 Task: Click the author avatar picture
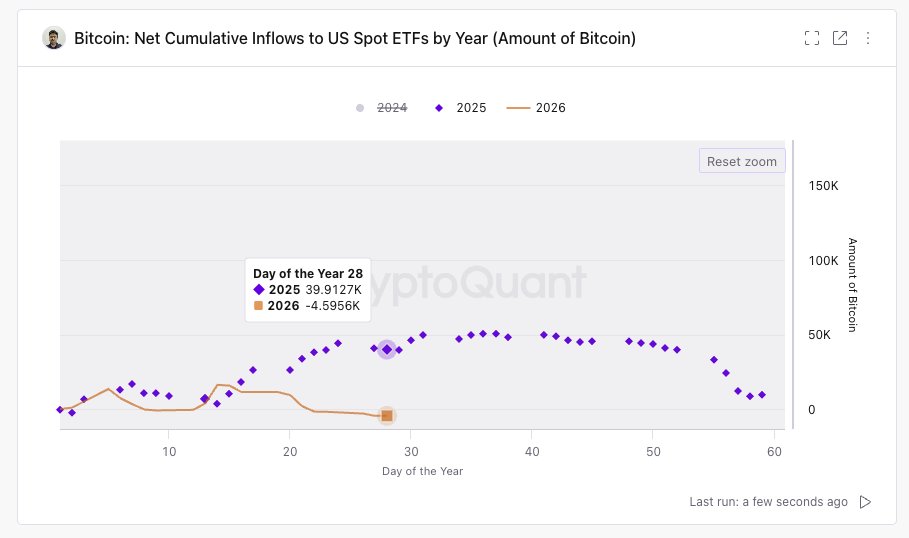pos(54,38)
